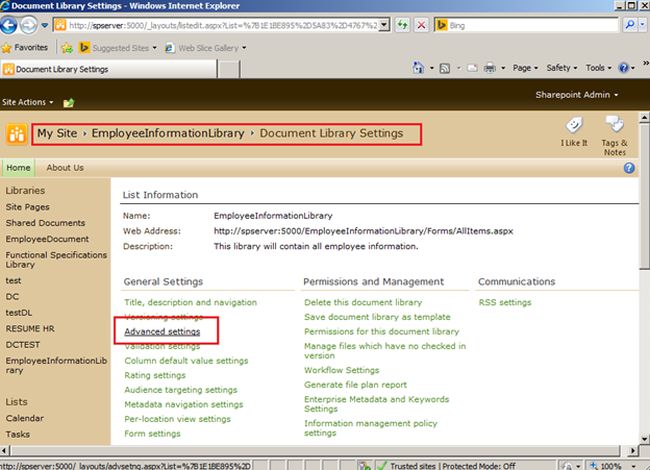This screenshot has height=470, width=650.
Task: Open Metadata navigation settings link
Action: tap(184, 404)
